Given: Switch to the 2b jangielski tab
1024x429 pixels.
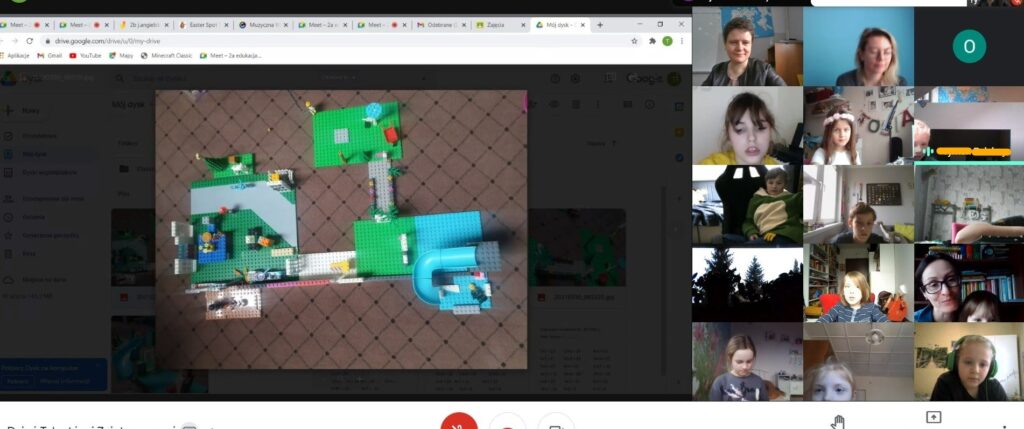Looking at the screenshot, I should coord(144,25).
